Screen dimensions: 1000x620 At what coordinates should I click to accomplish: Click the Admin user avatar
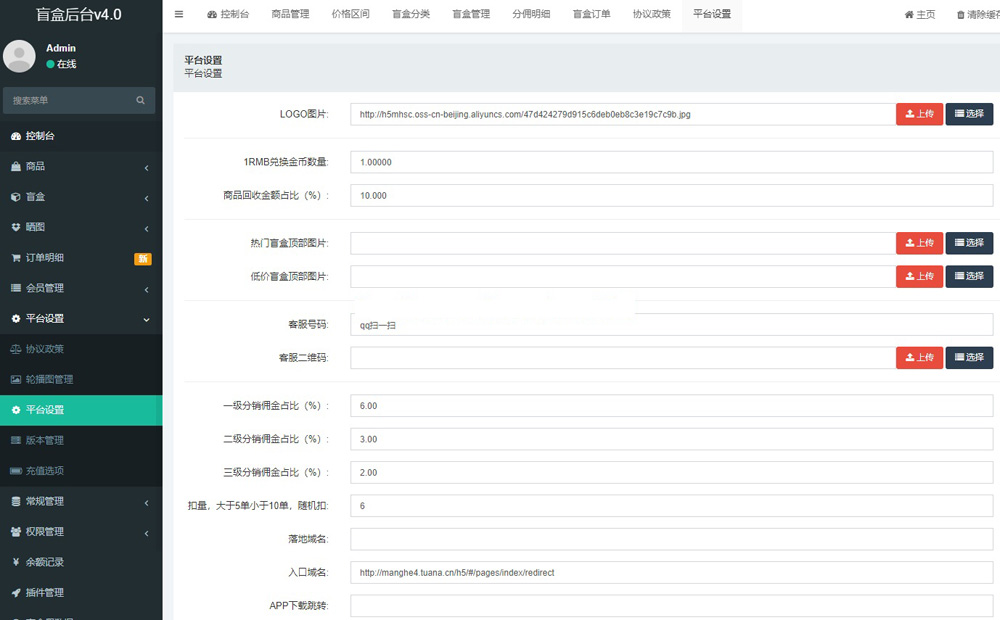point(20,56)
